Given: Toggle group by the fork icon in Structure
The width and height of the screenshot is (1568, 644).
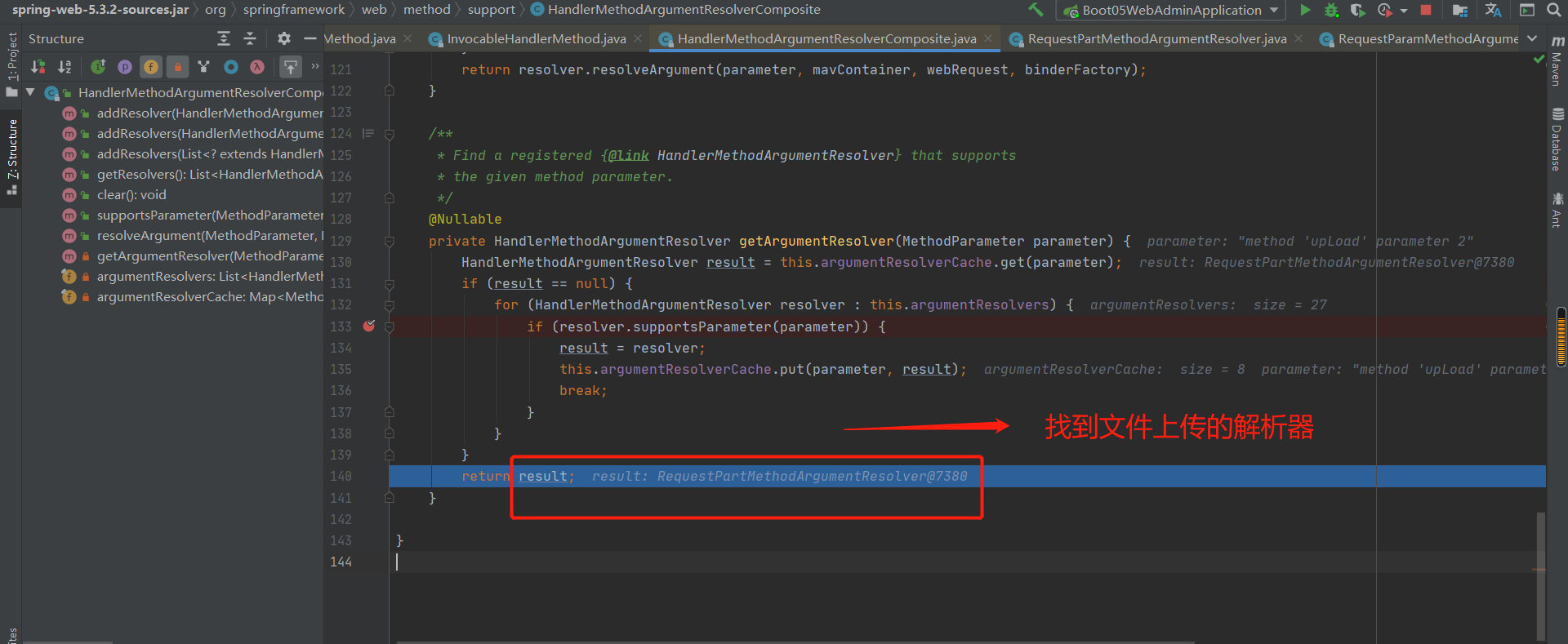Looking at the screenshot, I should (204, 67).
